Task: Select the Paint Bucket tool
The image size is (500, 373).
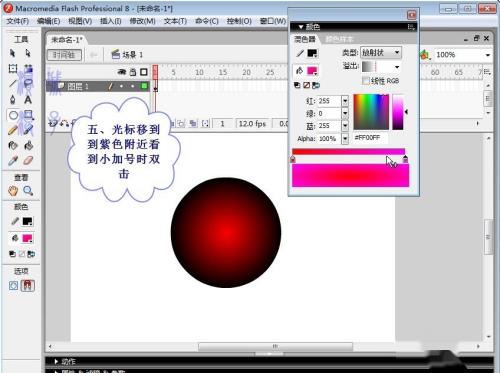Action: click(x=28, y=145)
